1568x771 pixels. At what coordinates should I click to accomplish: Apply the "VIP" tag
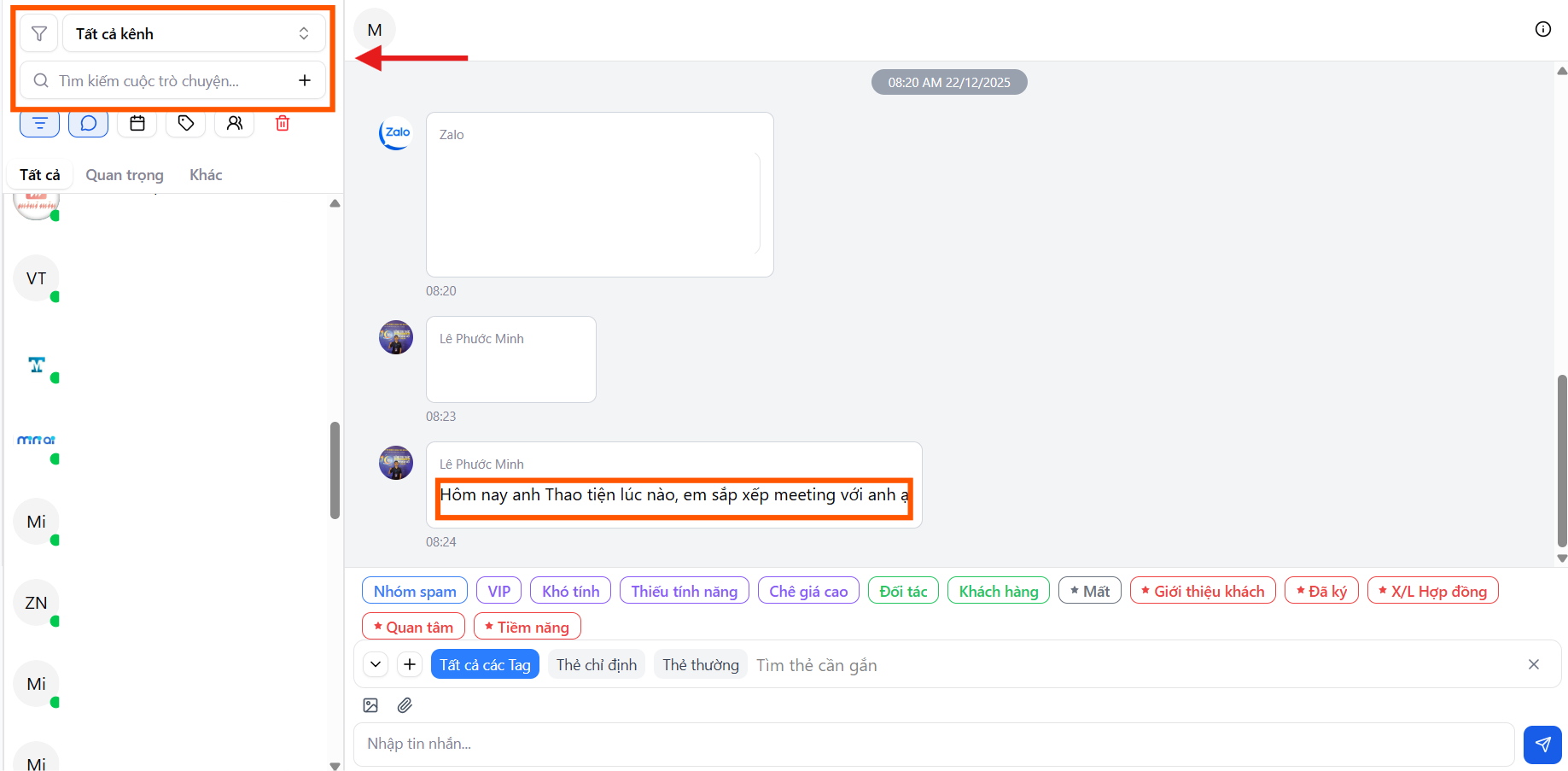(x=498, y=591)
